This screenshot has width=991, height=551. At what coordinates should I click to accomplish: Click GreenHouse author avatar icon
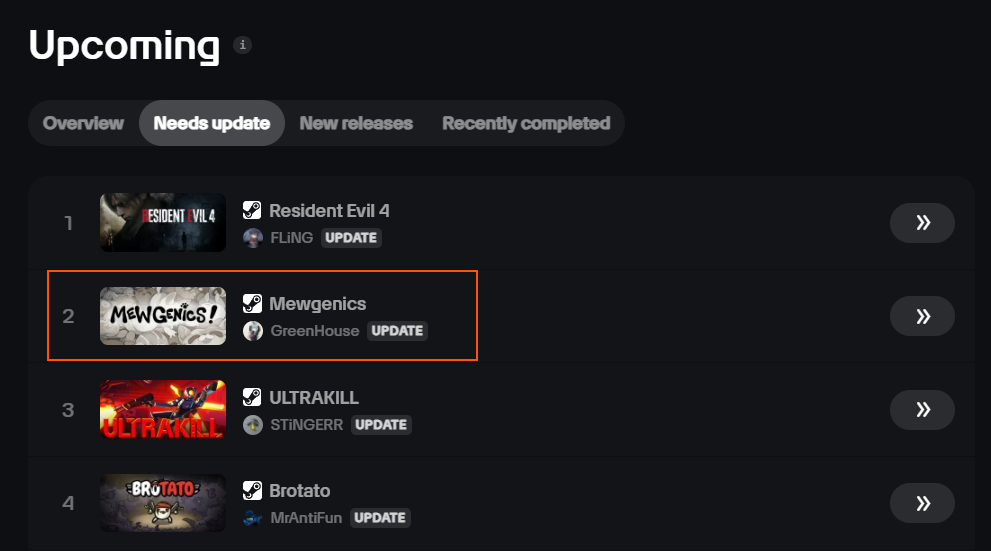(253, 331)
